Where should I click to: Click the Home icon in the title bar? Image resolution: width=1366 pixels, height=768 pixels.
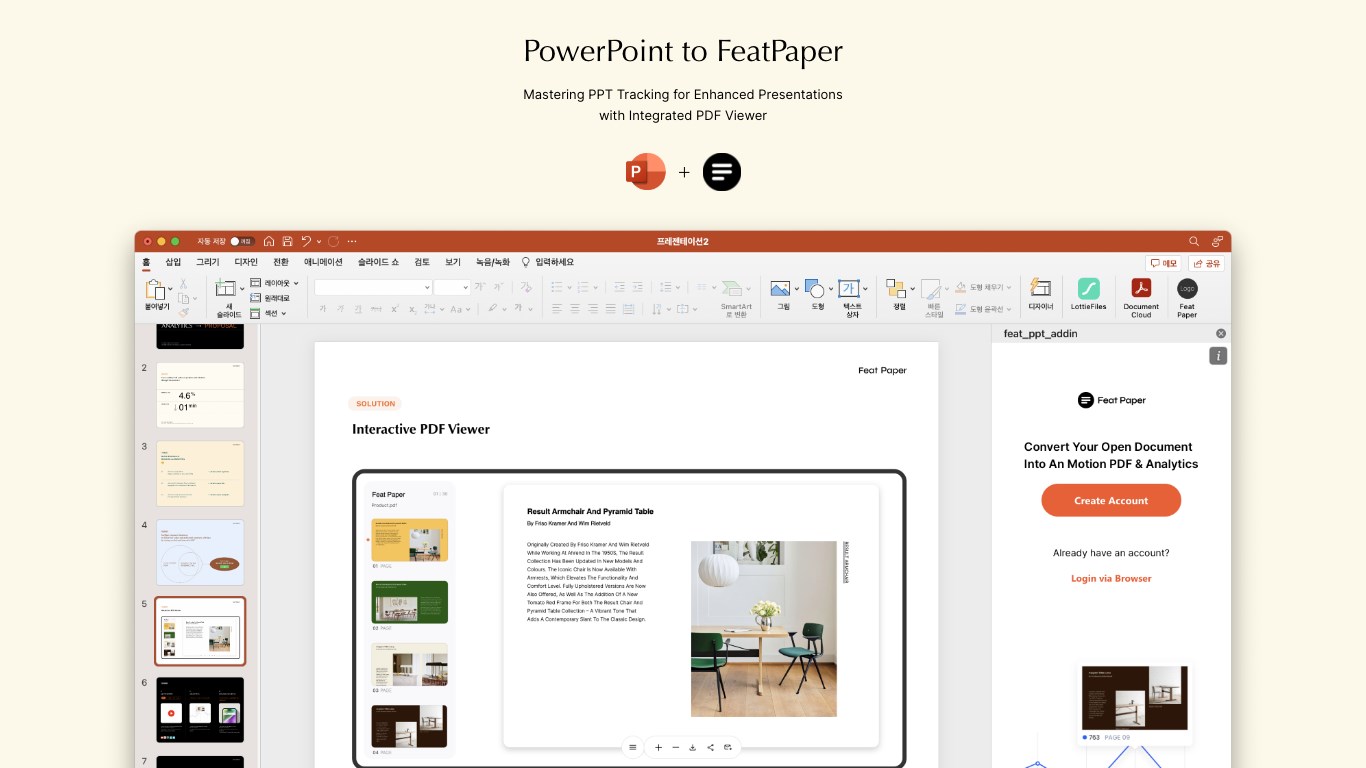(x=269, y=241)
